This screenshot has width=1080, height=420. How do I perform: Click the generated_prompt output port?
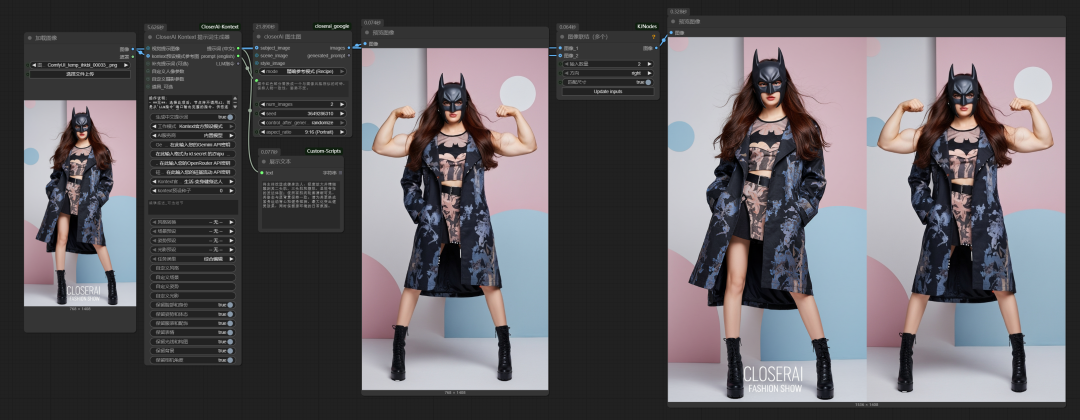(x=349, y=55)
